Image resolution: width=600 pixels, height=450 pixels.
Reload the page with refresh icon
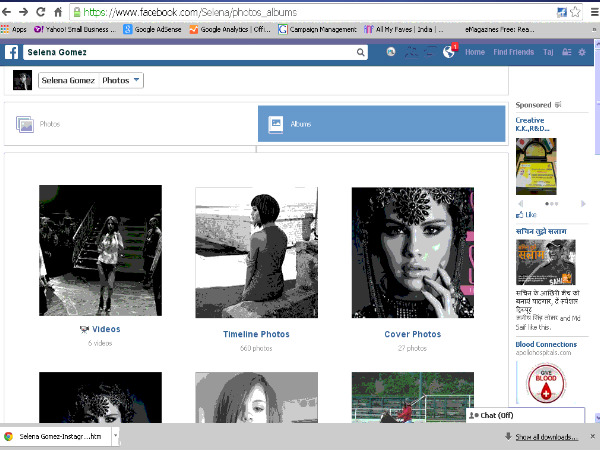(x=40, y=12)
